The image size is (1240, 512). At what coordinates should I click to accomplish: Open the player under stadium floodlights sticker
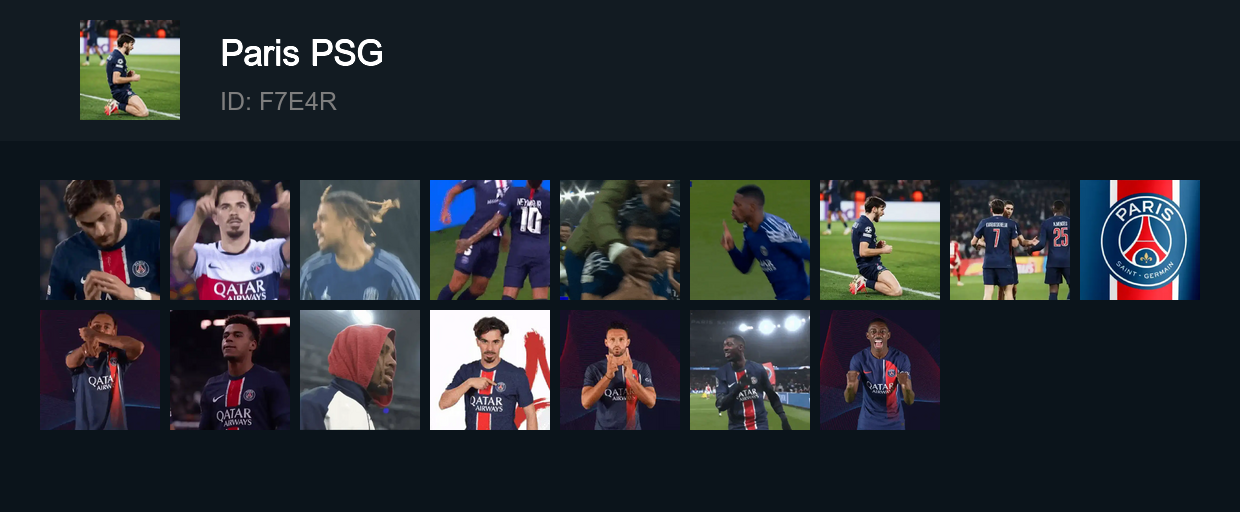(750, 370)
